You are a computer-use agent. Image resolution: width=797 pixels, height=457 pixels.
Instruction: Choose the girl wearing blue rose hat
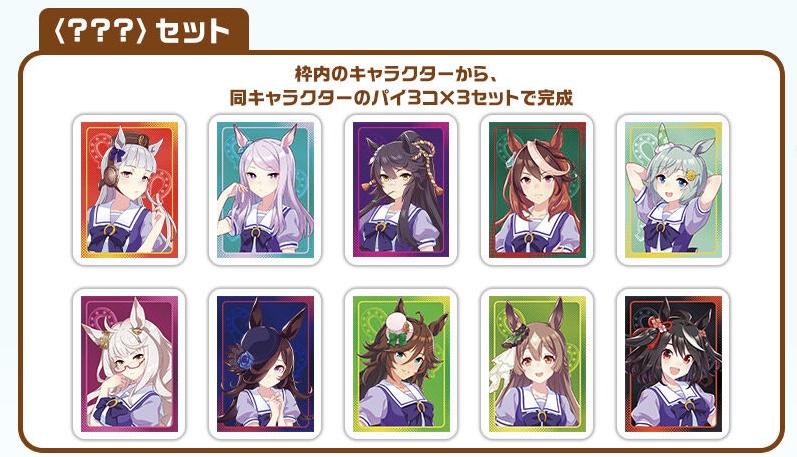[x=265, y=364]
